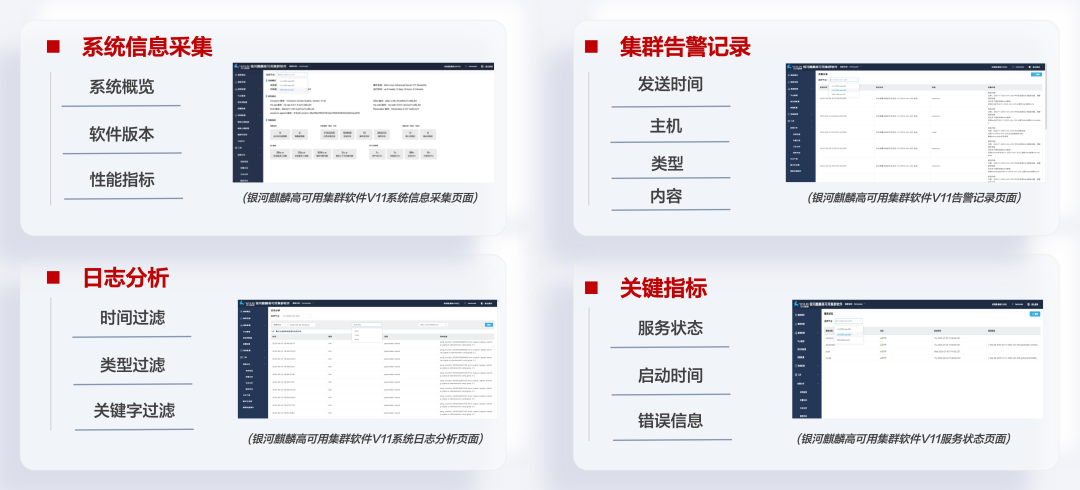
Task: Open the node dropdown in the alert records screenshot
Action: pos(846,80)
